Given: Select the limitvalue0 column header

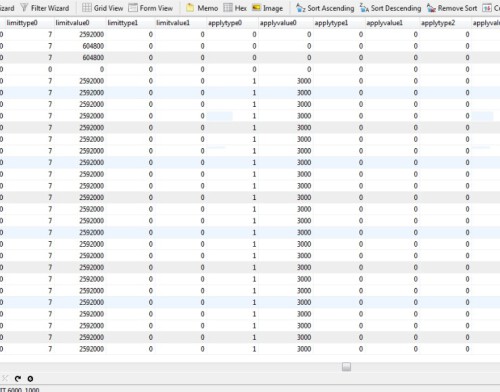Looking at the screenshot, I should [80, 23].
